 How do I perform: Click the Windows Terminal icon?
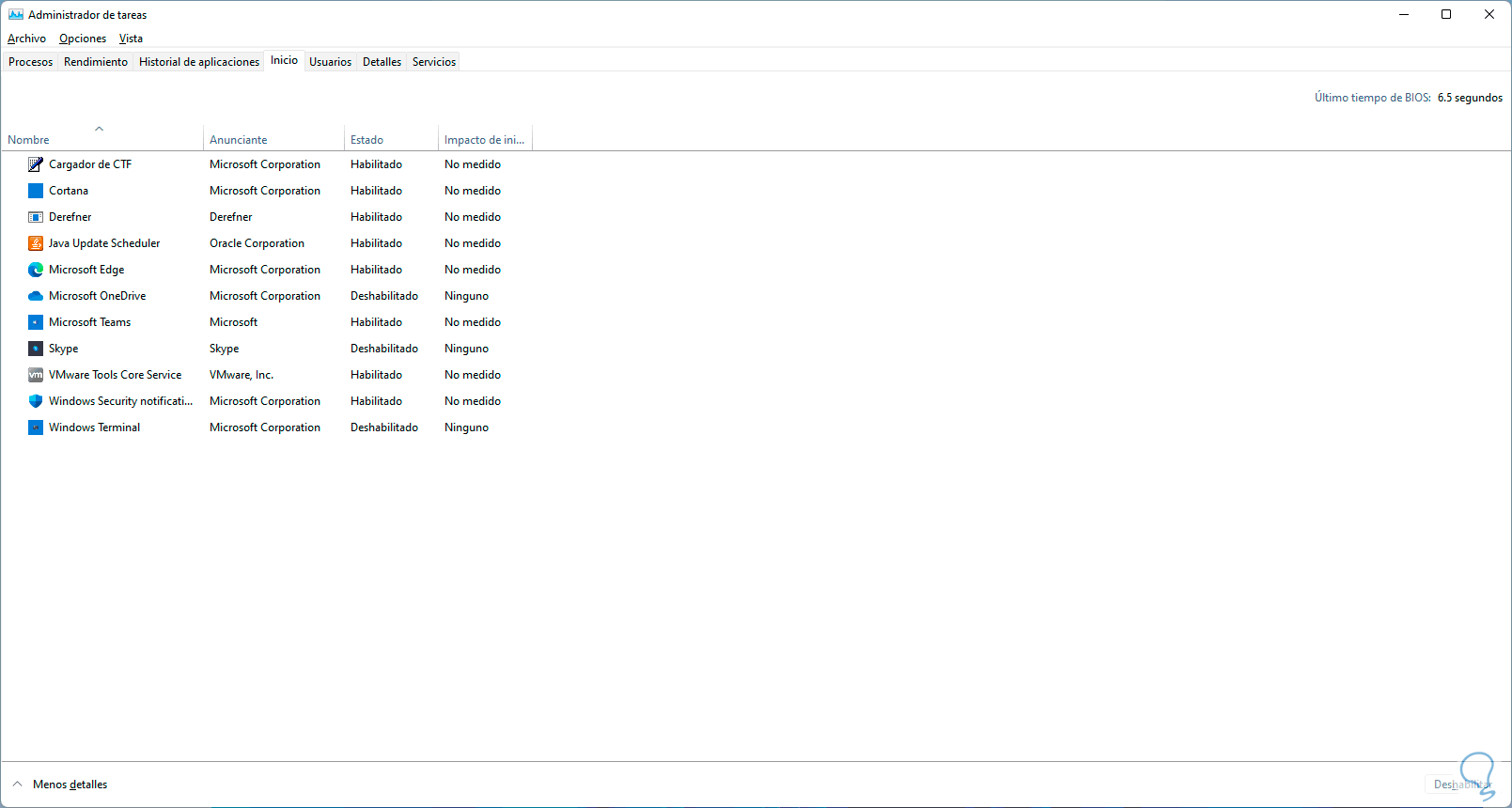point(36,427)
